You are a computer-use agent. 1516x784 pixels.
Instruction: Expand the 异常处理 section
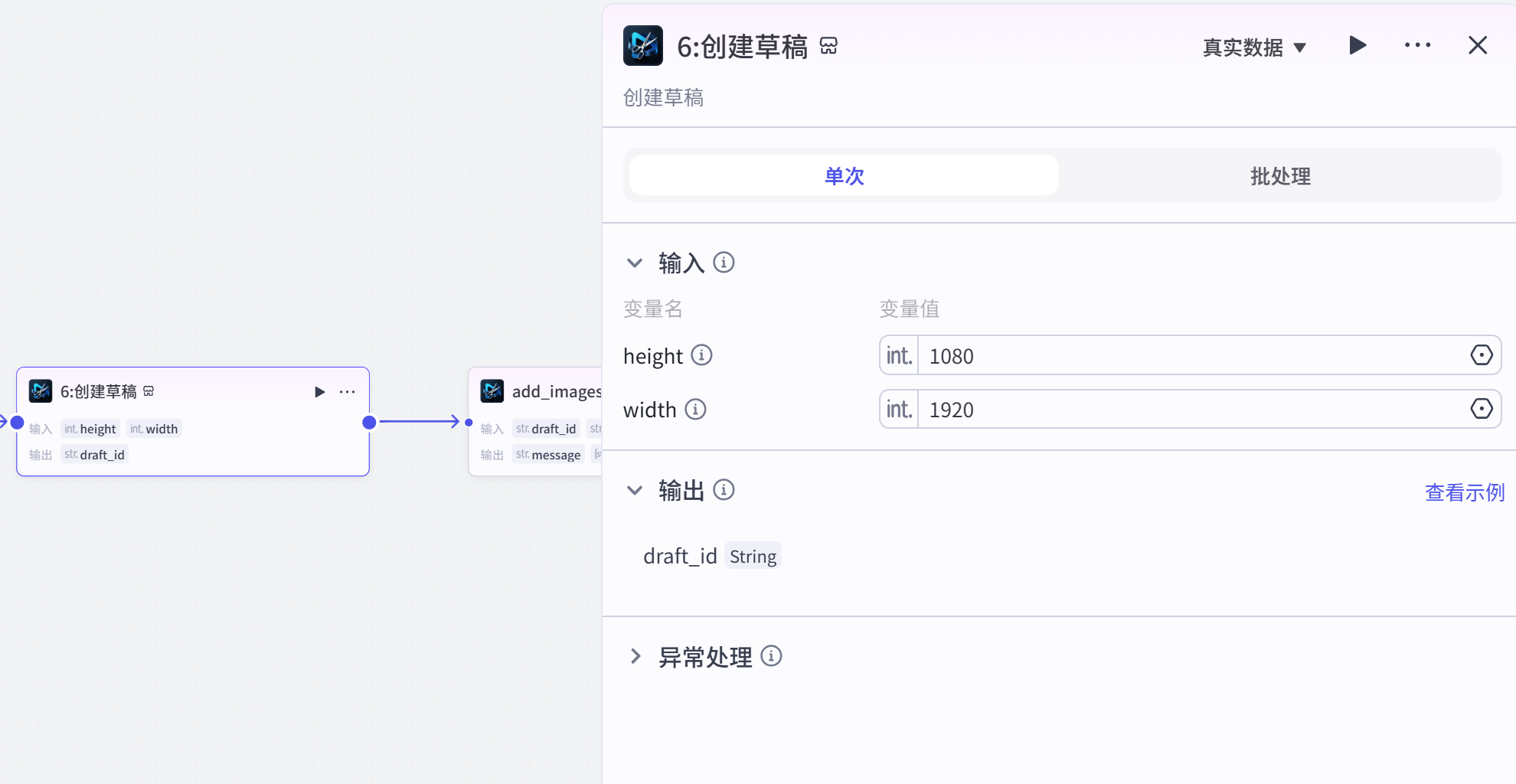pos(635,656)
